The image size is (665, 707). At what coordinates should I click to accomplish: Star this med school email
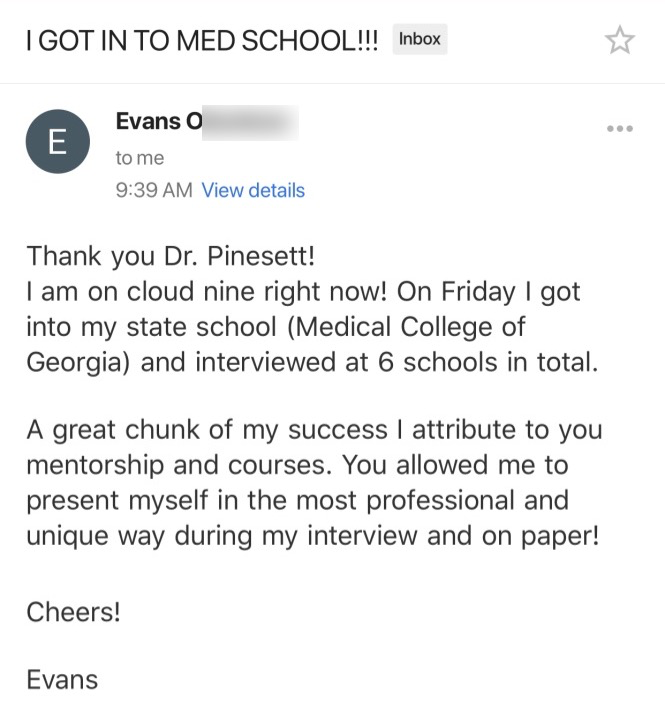click(620, 40)
